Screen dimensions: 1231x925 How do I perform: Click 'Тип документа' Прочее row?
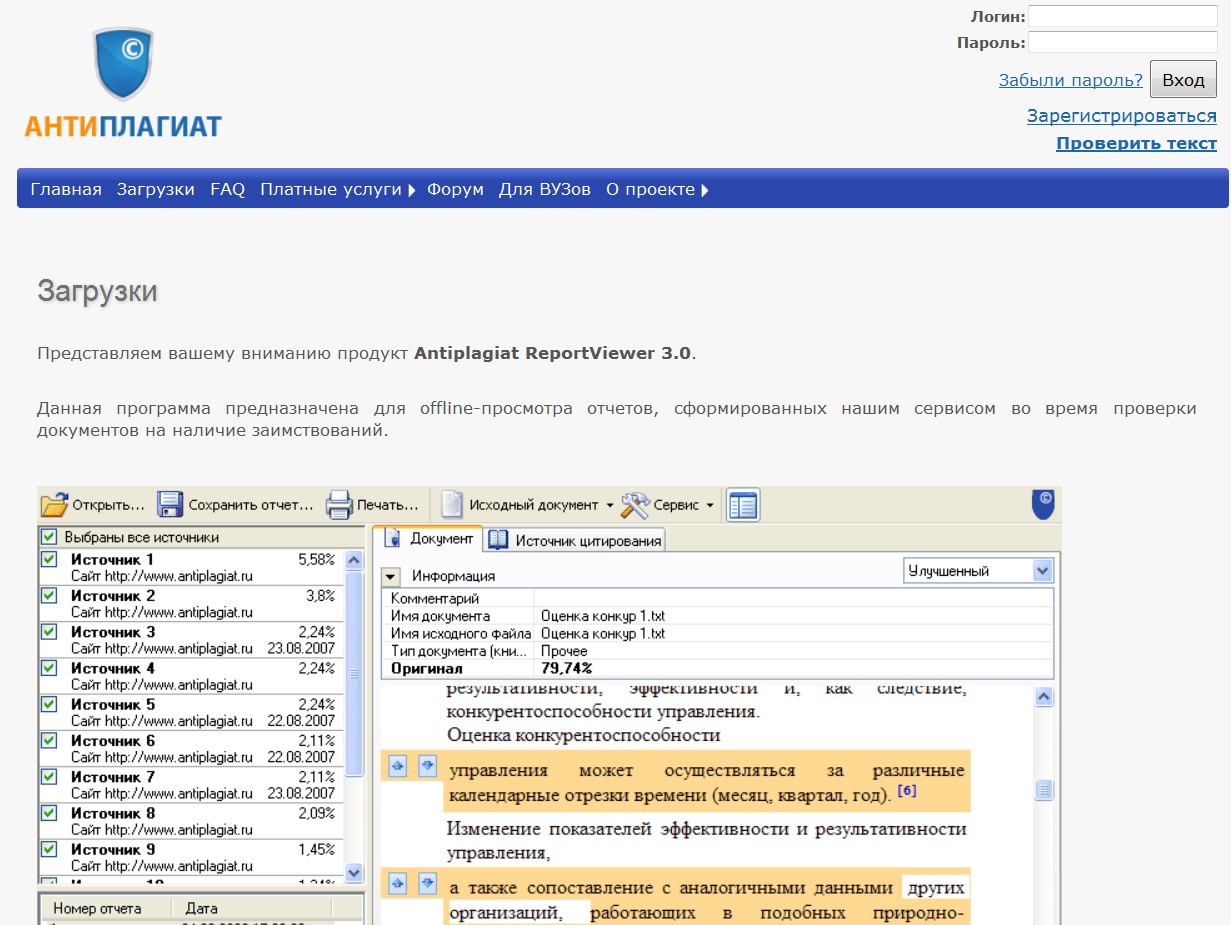coord(717,651)
